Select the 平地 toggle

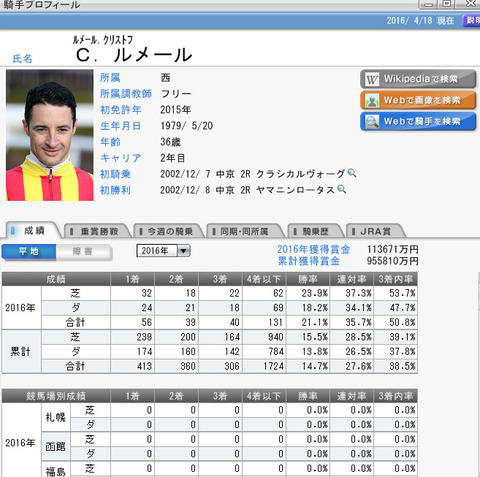[29, 252]
